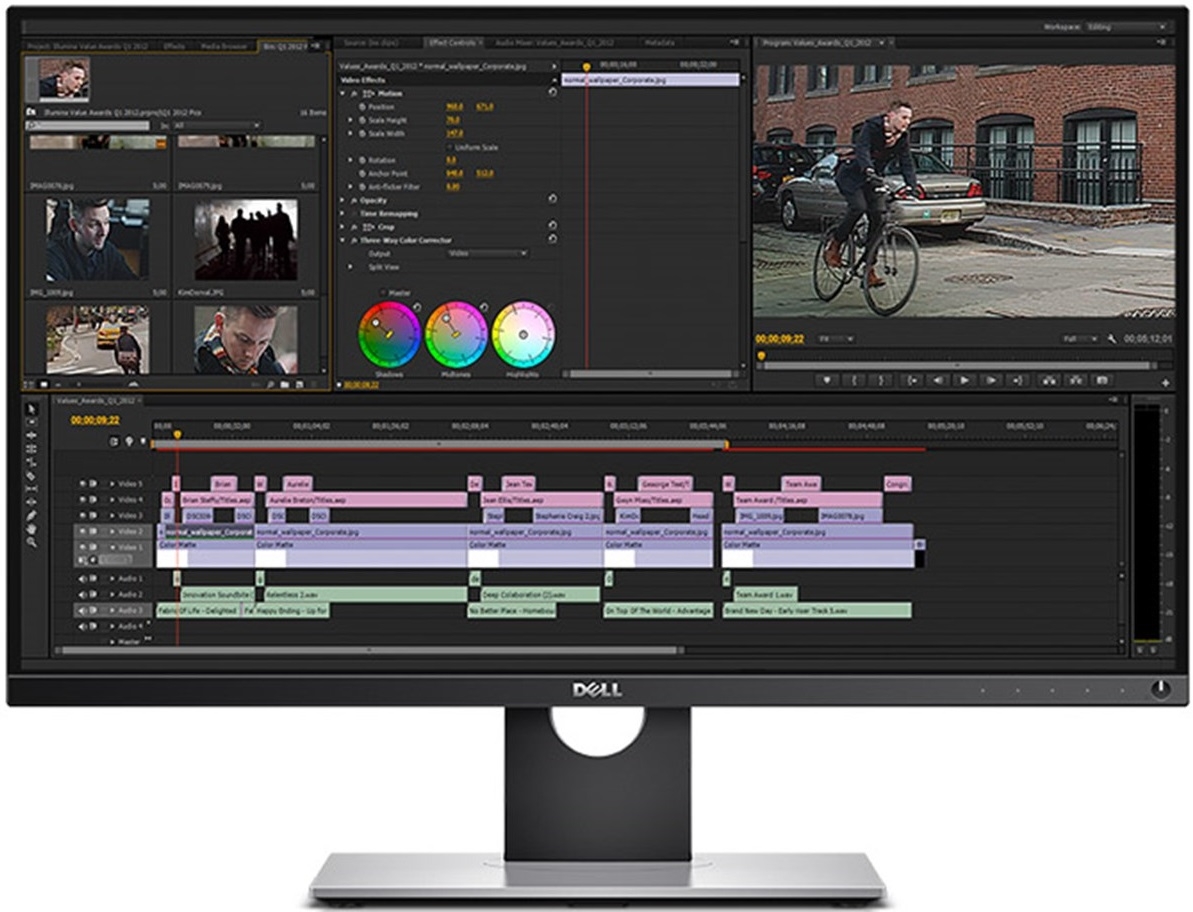This screenshot has width=1193, height=912.
Task: Select the Hand tool
Action: tap(31, 529)
